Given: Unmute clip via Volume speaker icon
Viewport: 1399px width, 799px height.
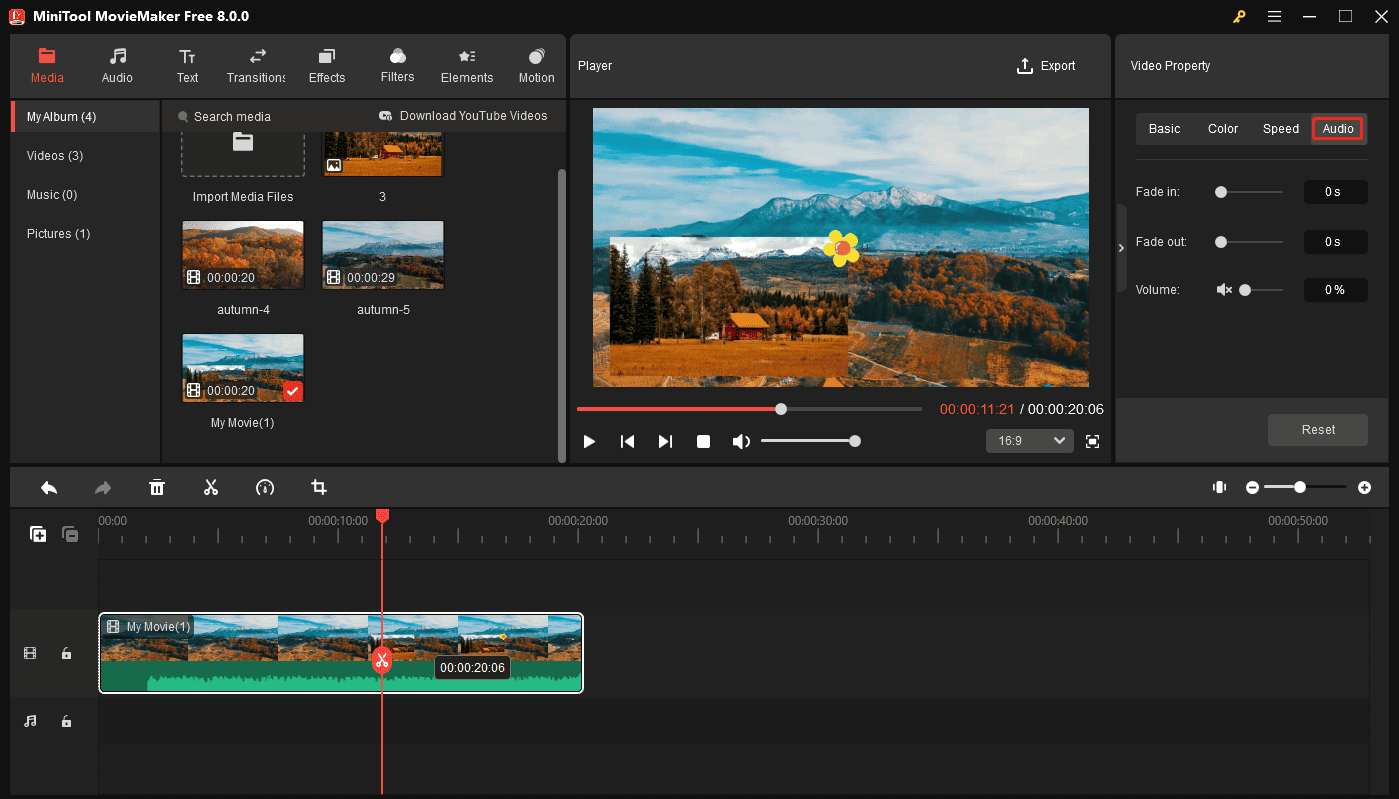Looking at the screenshot, I should pos(1224,290).
